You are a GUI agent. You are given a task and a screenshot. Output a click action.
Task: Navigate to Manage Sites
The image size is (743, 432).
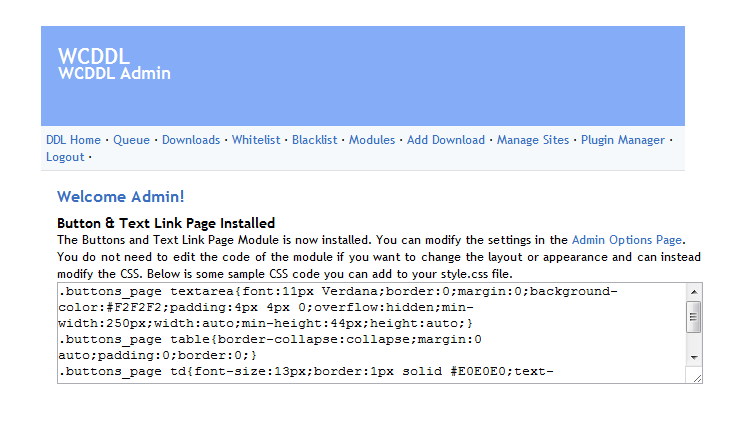pos(533,140)
